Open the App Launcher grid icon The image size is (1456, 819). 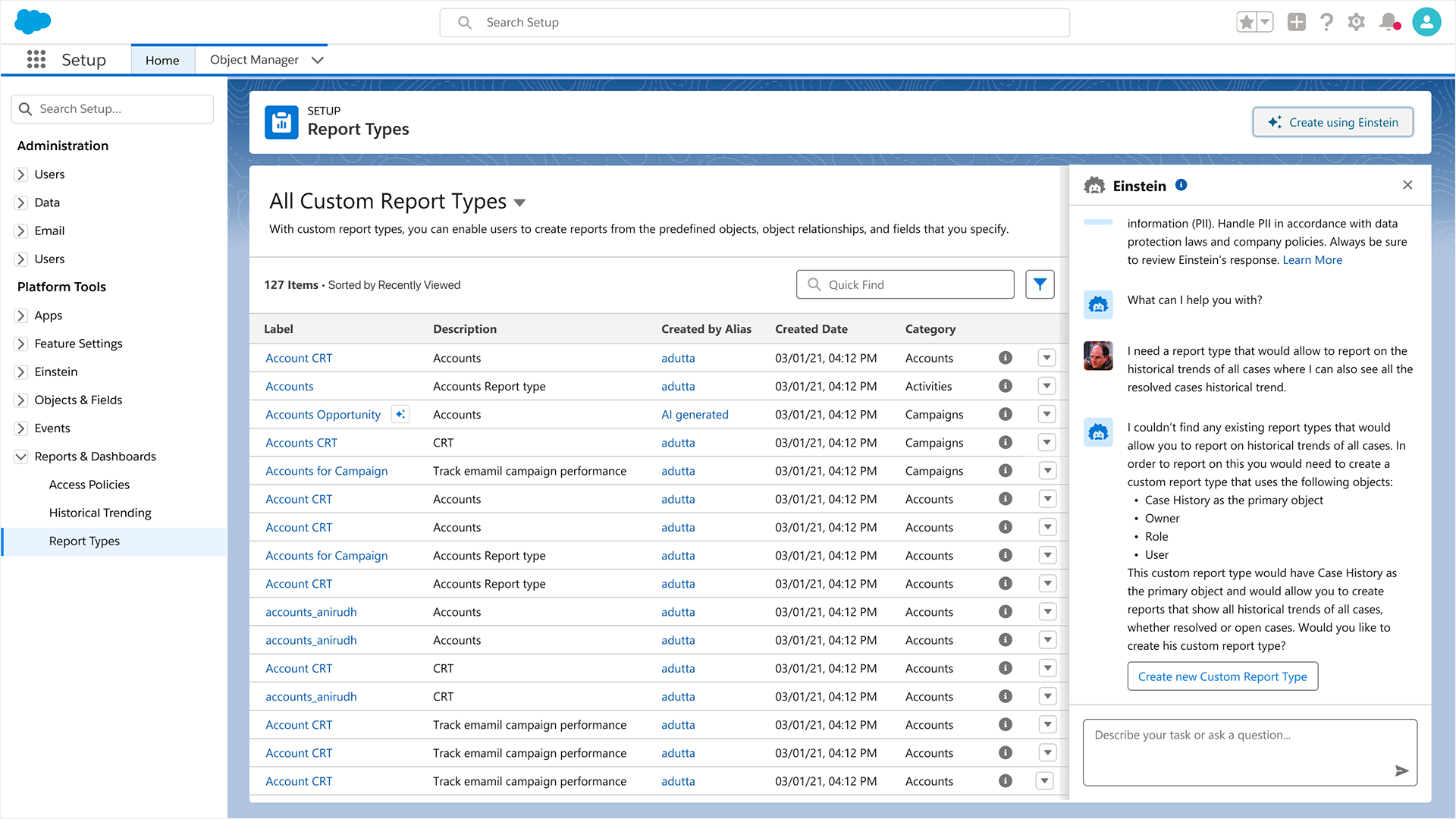(36, 60)
